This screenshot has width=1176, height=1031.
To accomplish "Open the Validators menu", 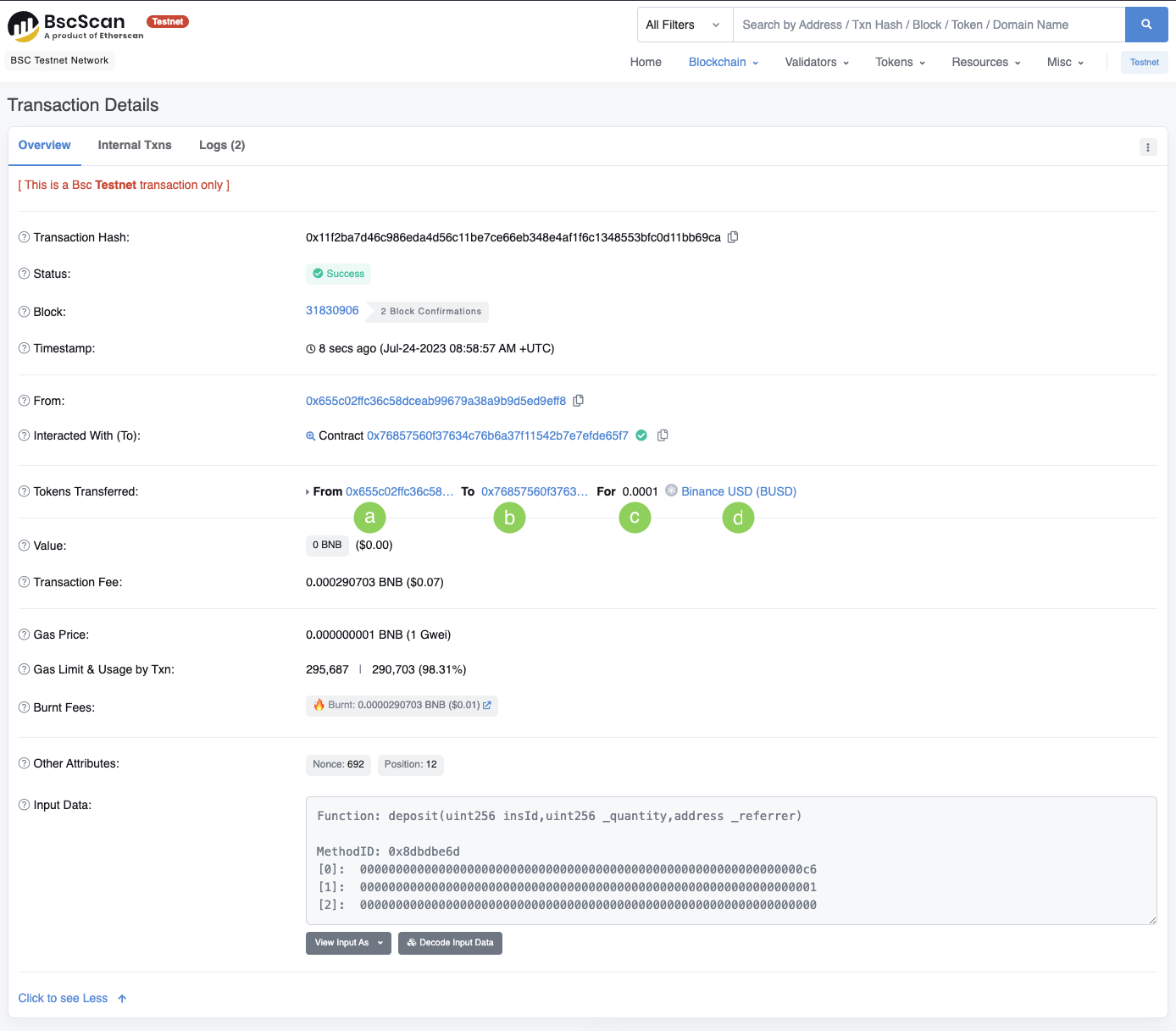I will click(816, 62).
